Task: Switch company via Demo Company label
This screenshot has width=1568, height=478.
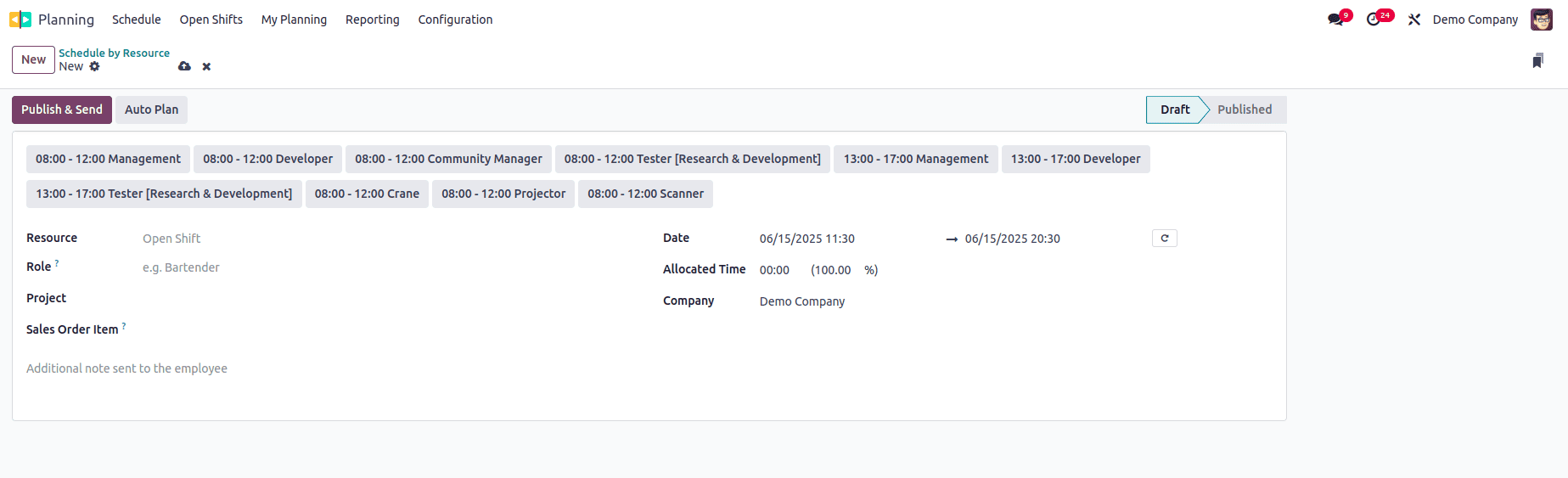Action: coord(1475,20)
